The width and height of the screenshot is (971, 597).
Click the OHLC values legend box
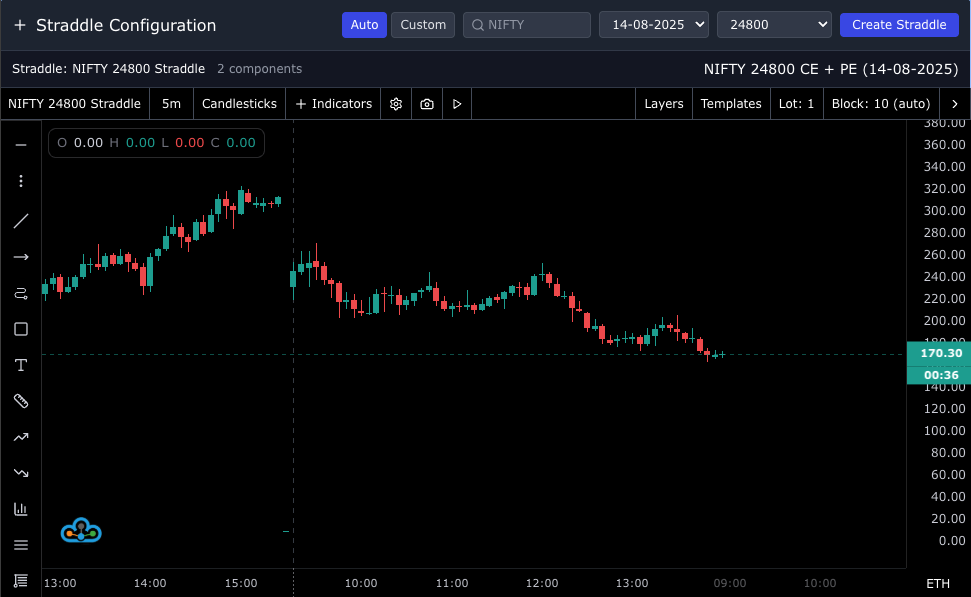coord(156,143)
